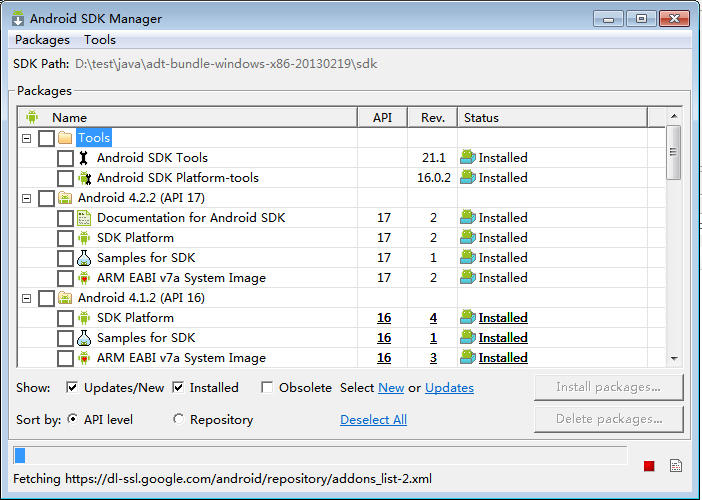Click the Android 4.1.2 folder icon
This screenshot has width=702, height=500.
click(x=65, y=298)
